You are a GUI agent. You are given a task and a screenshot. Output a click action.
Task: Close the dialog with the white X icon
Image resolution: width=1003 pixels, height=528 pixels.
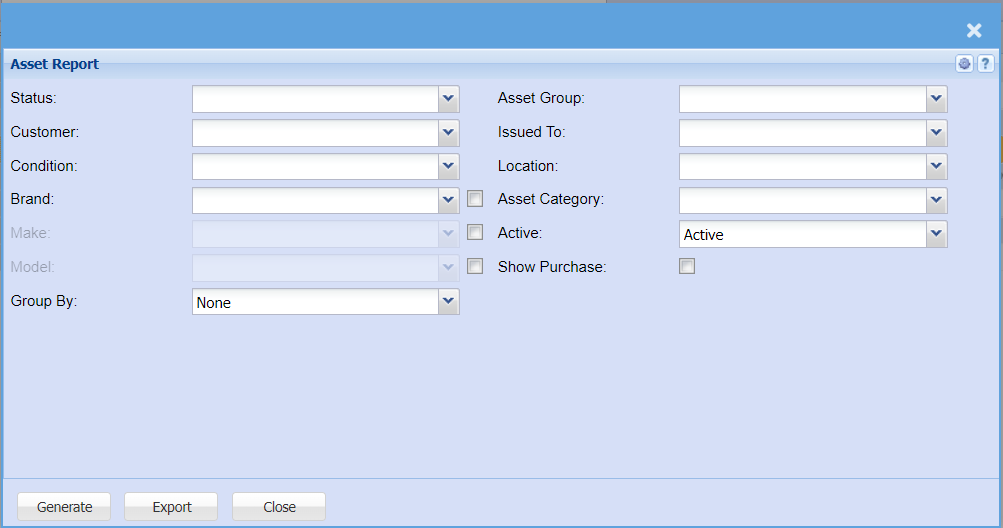tap(974, 31)
